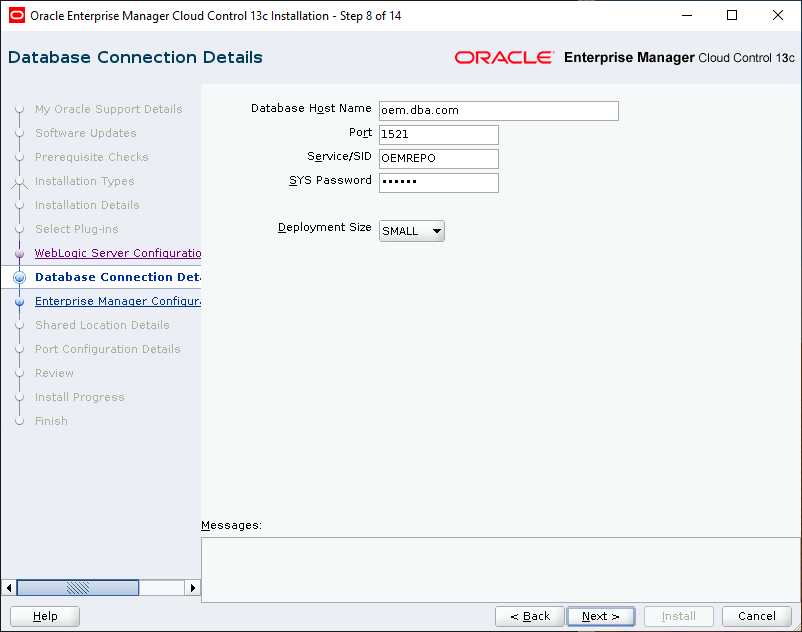
Task: Click Installation Types step
Action: coord(84,181)
